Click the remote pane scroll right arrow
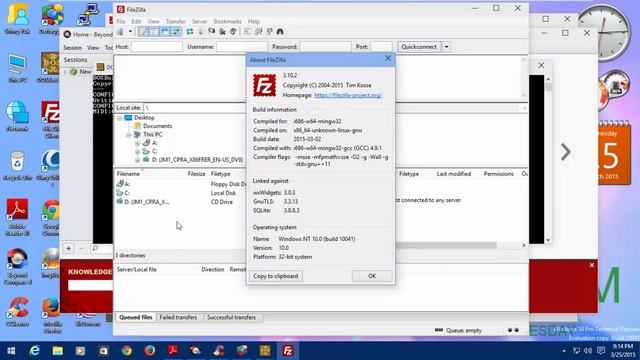640x360 pixels. [524, 245]
